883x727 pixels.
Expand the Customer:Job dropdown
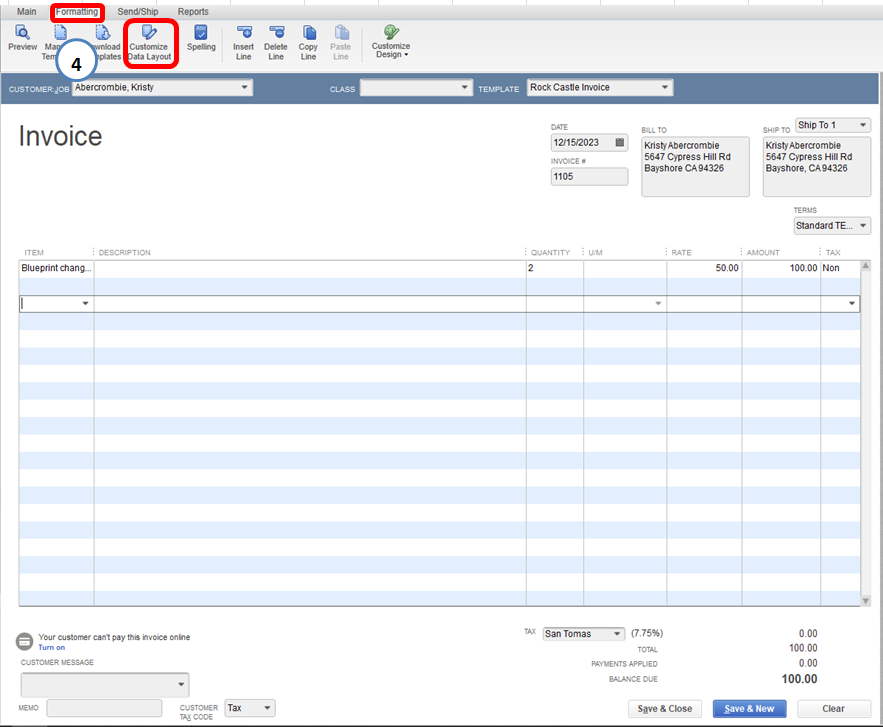(x=244, y=87)
